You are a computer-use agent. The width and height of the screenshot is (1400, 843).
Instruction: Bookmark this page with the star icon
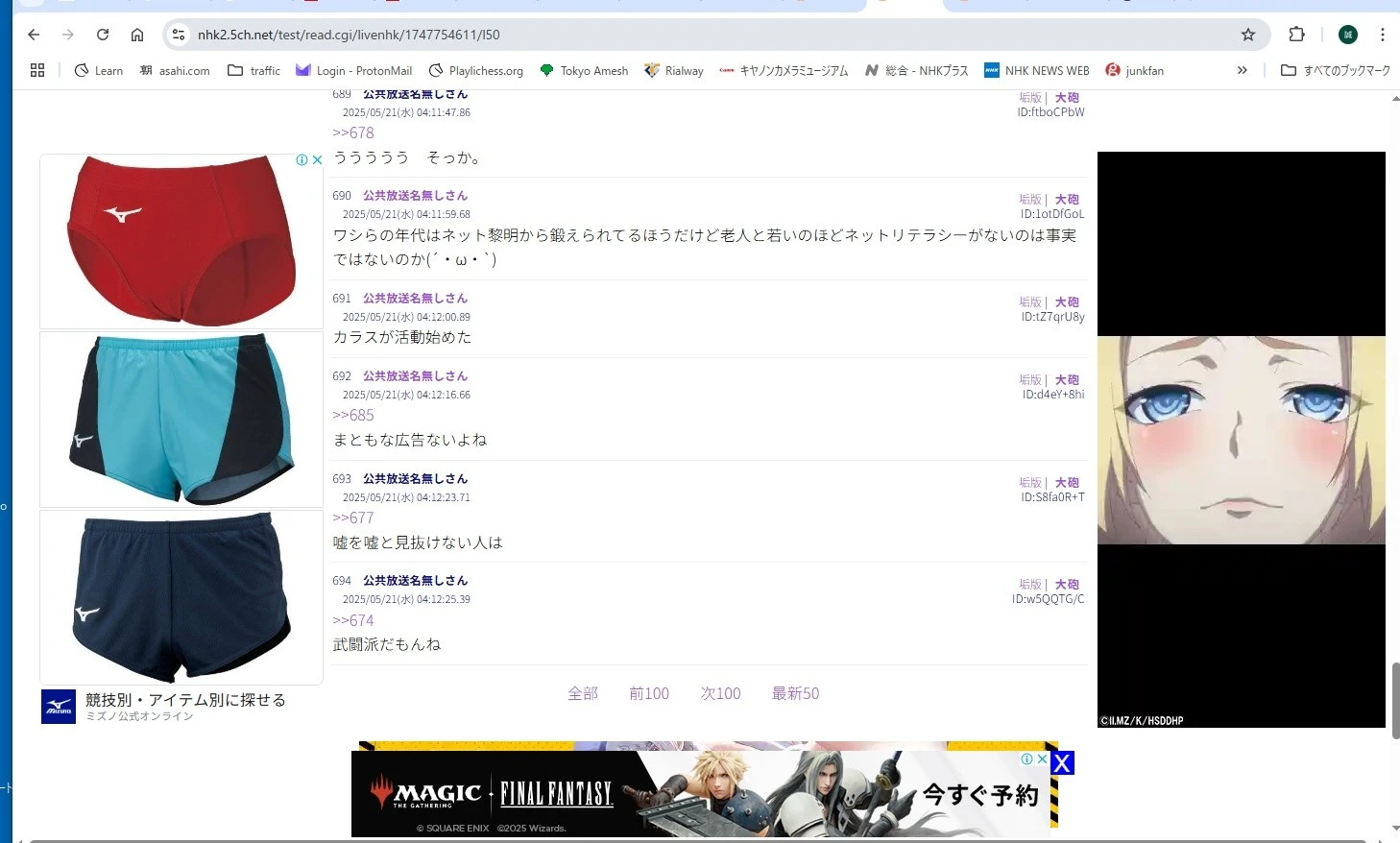pos(1248,35)
